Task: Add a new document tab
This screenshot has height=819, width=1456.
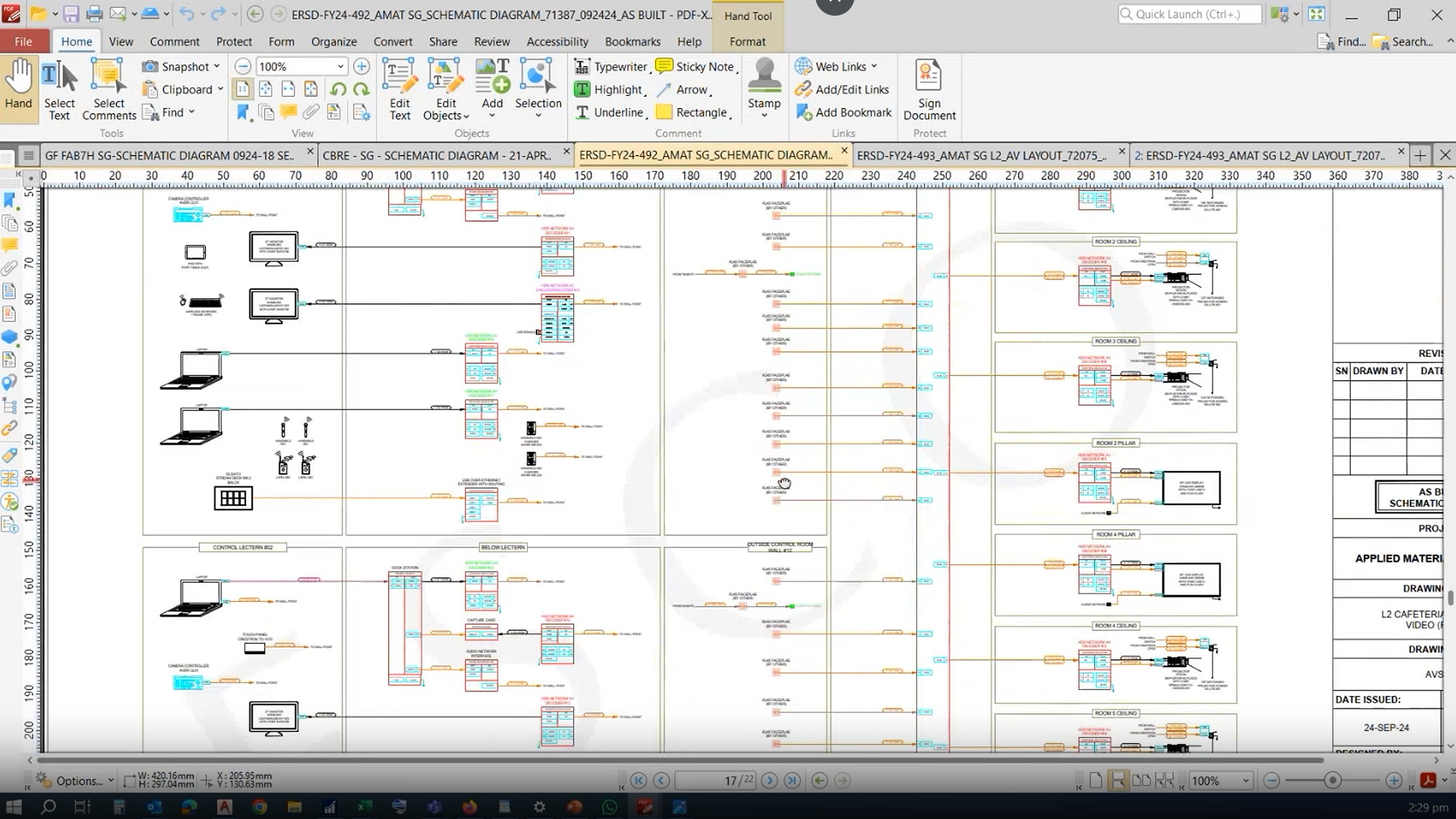Action: 1419,155
